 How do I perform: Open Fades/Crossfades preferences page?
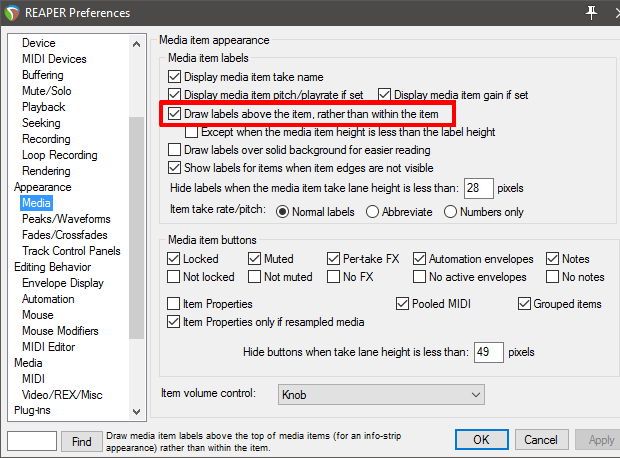(x=65, y=235)
